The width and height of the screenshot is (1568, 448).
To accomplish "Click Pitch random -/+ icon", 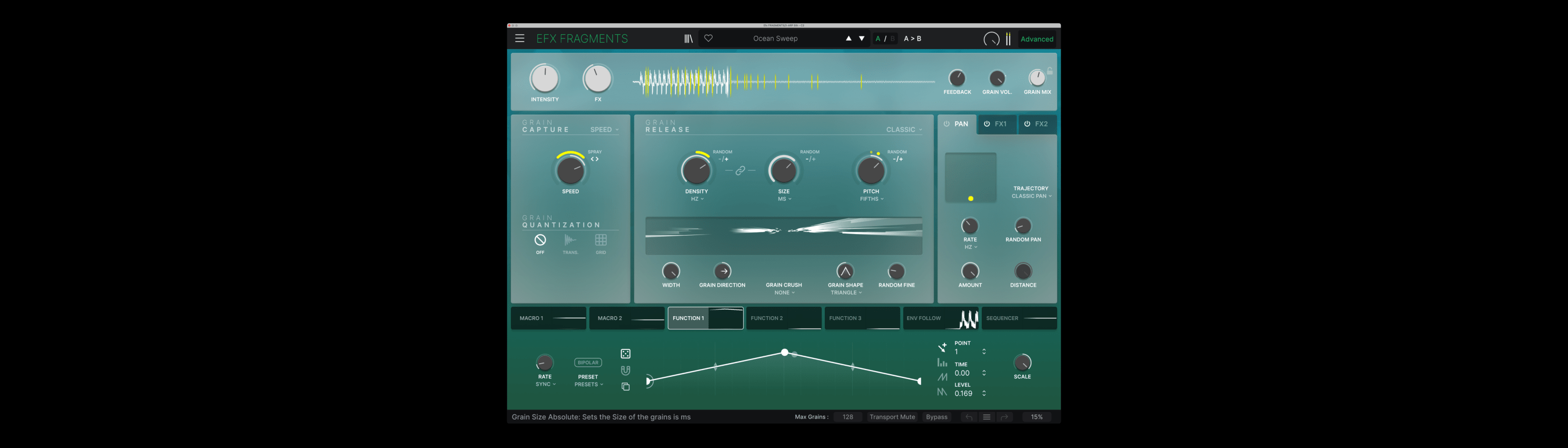I will [898, 159].
